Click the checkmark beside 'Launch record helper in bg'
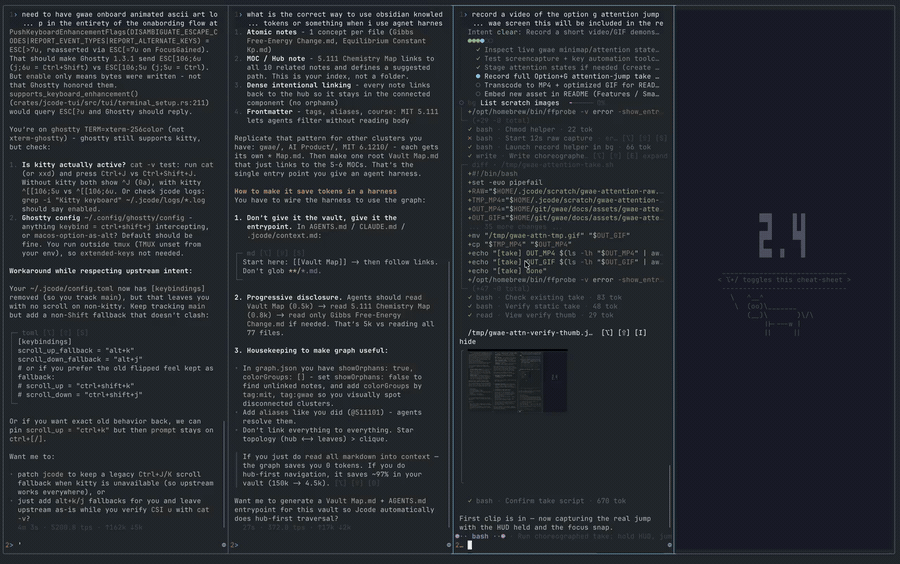This screenshot has height=564, width=900. pos(470,147)
